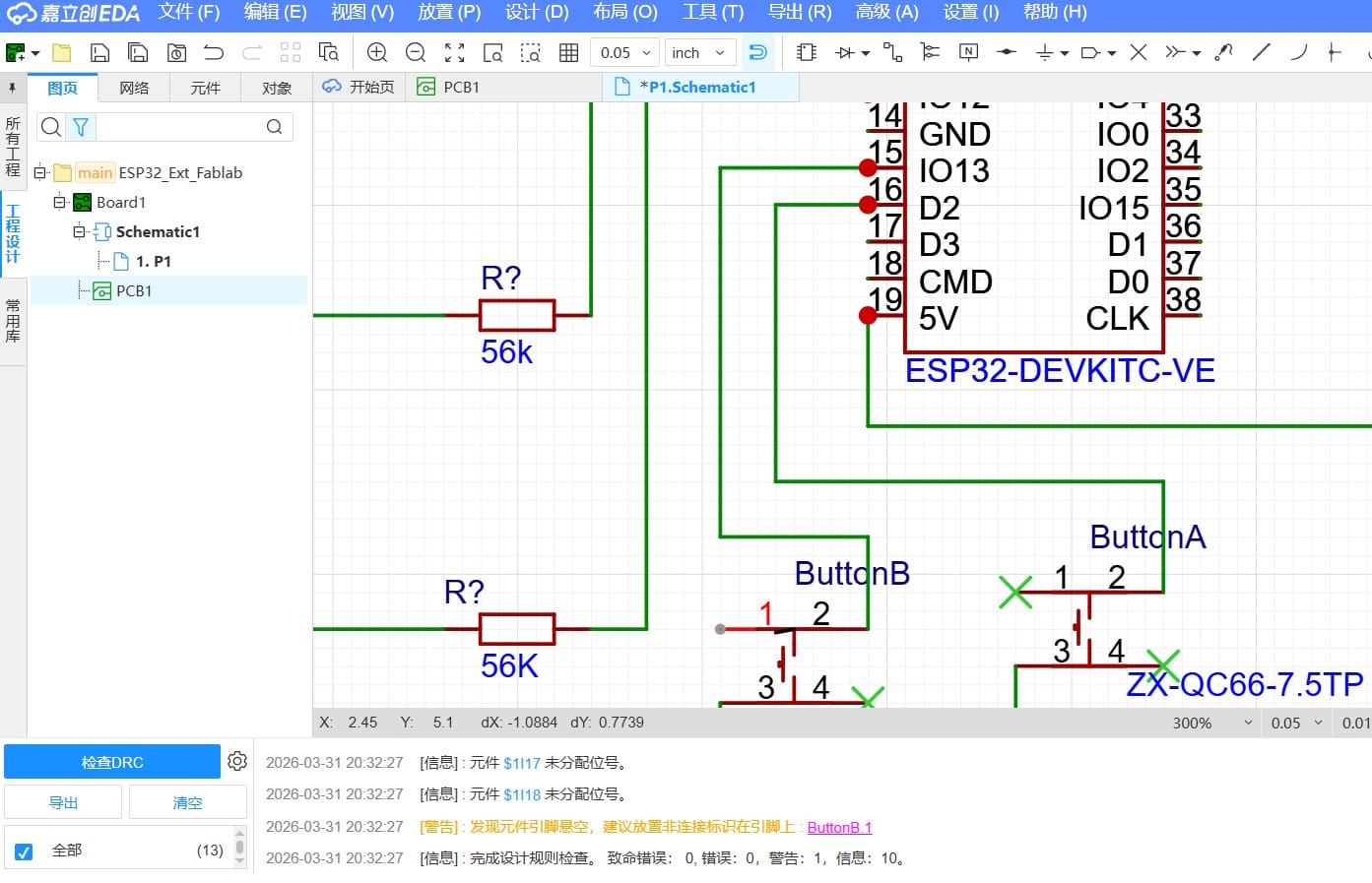Select the straight line drawing tool
The image size is (1372, 883).
pyautogui.click(x=1261, y=53)
